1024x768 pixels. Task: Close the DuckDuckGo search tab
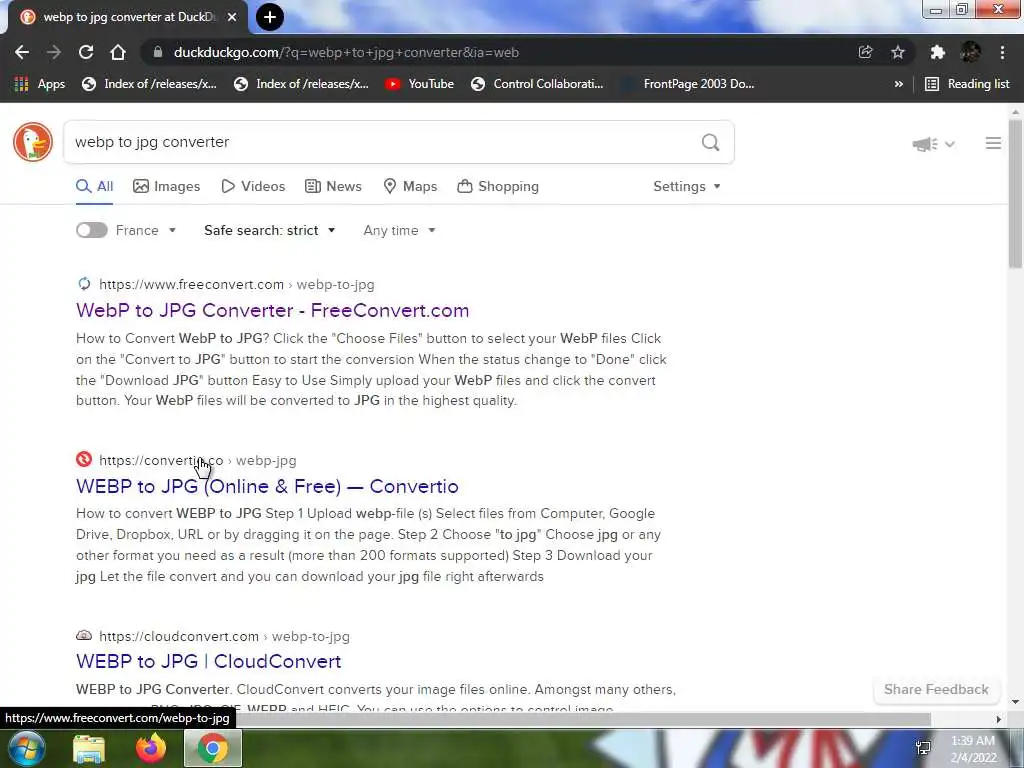point(232,17)
